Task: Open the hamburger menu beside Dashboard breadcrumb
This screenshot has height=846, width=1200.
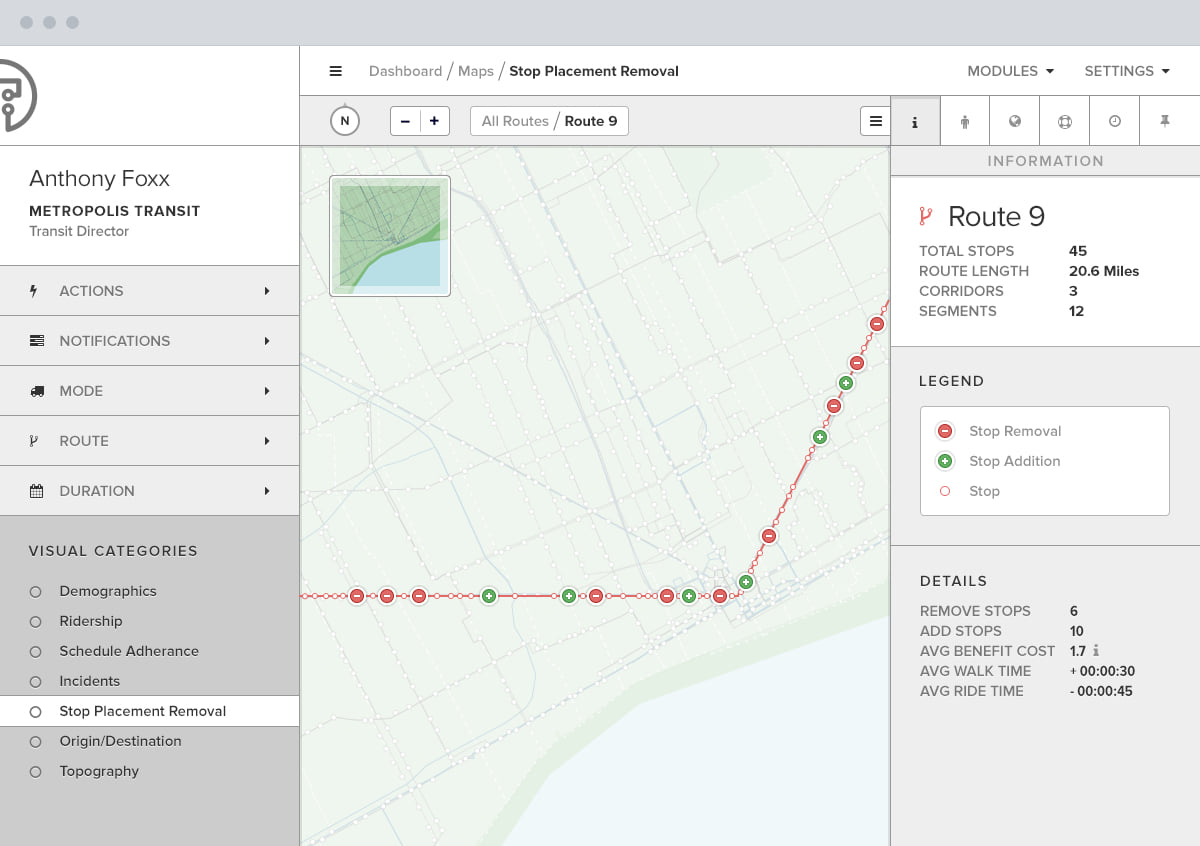Action: pyautogui.click(x=336, y=71)
